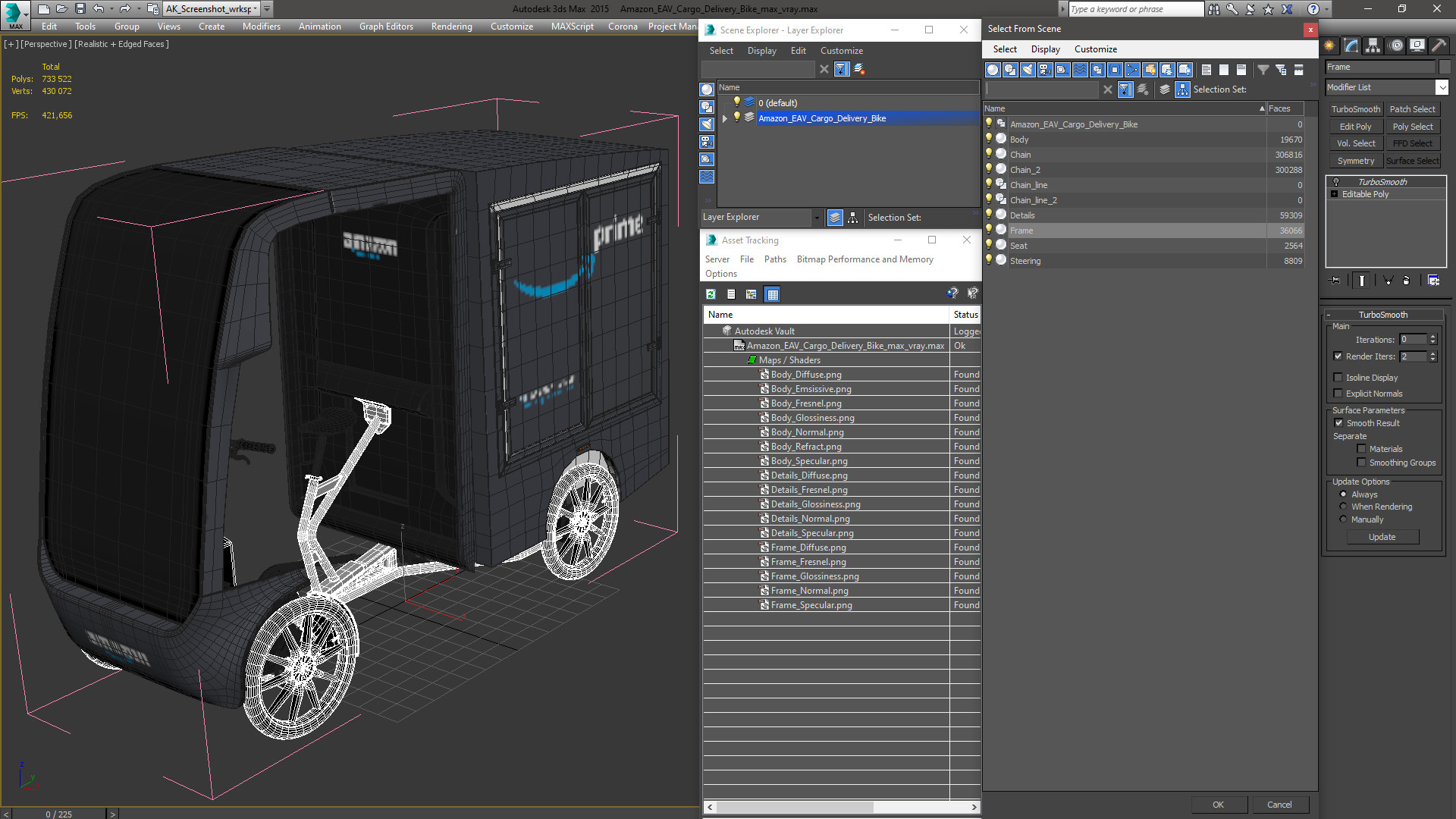Click Make Unique icon under modifier stack
Screen dimensions: 1456x819
click(1389, 281)
